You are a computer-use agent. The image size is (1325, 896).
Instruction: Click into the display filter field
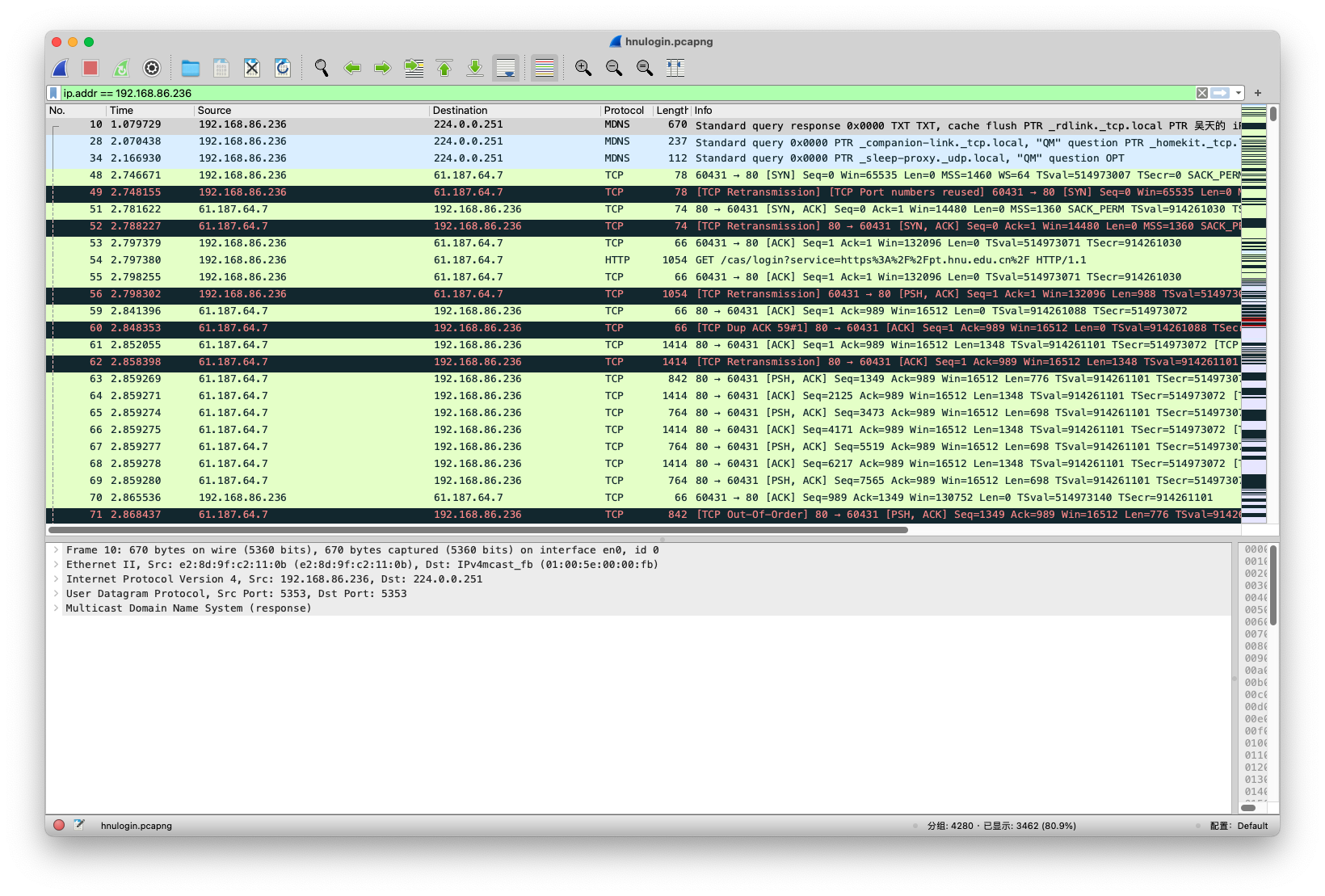click(627, 93)
